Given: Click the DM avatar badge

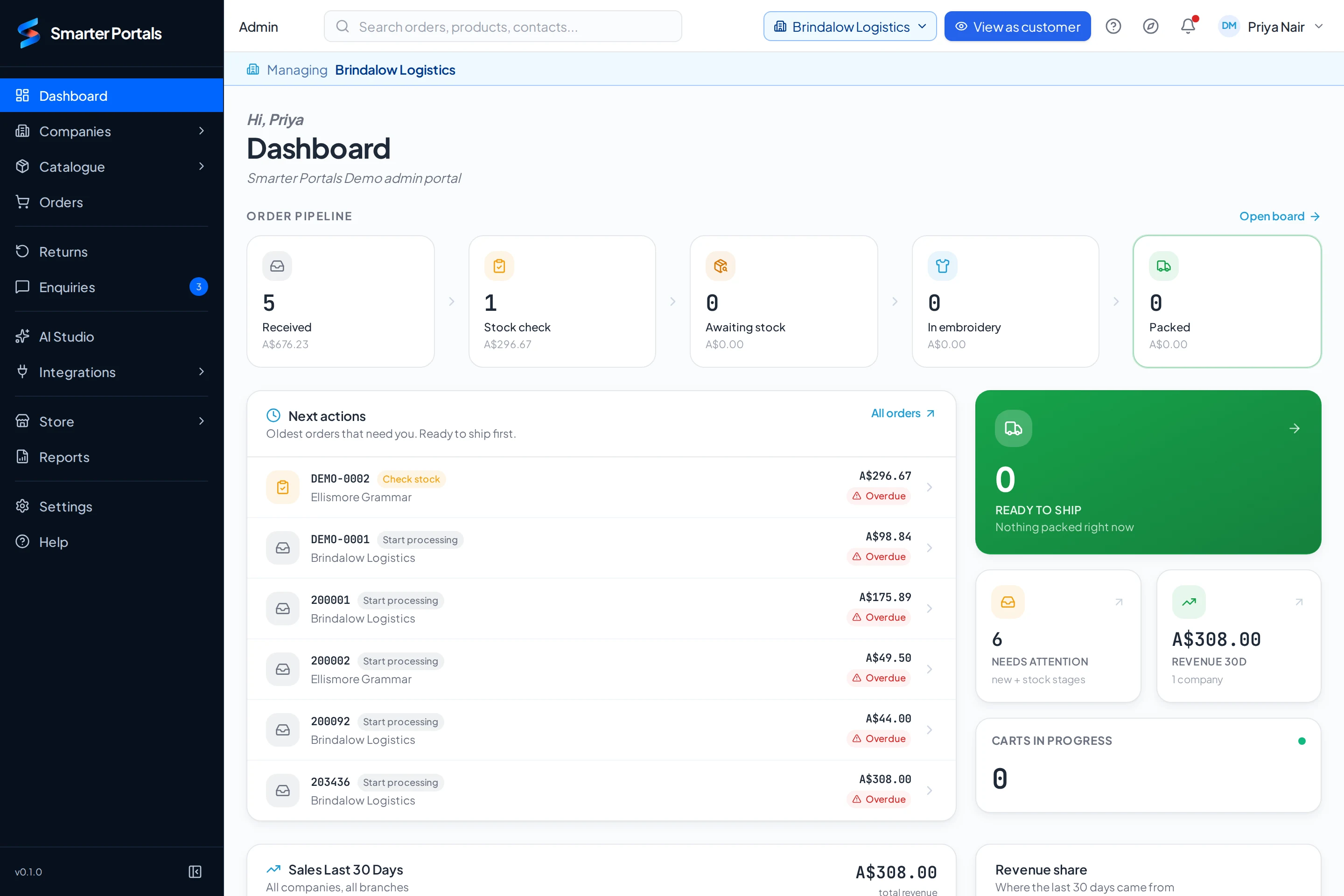Looking at the screenshot, I should pos(1229,26).
